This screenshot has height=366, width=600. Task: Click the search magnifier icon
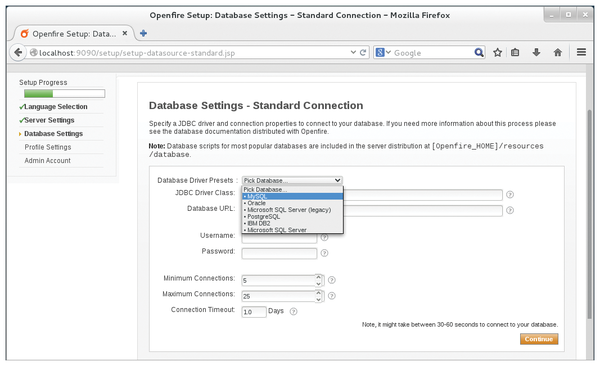click(x=479, y=52)
